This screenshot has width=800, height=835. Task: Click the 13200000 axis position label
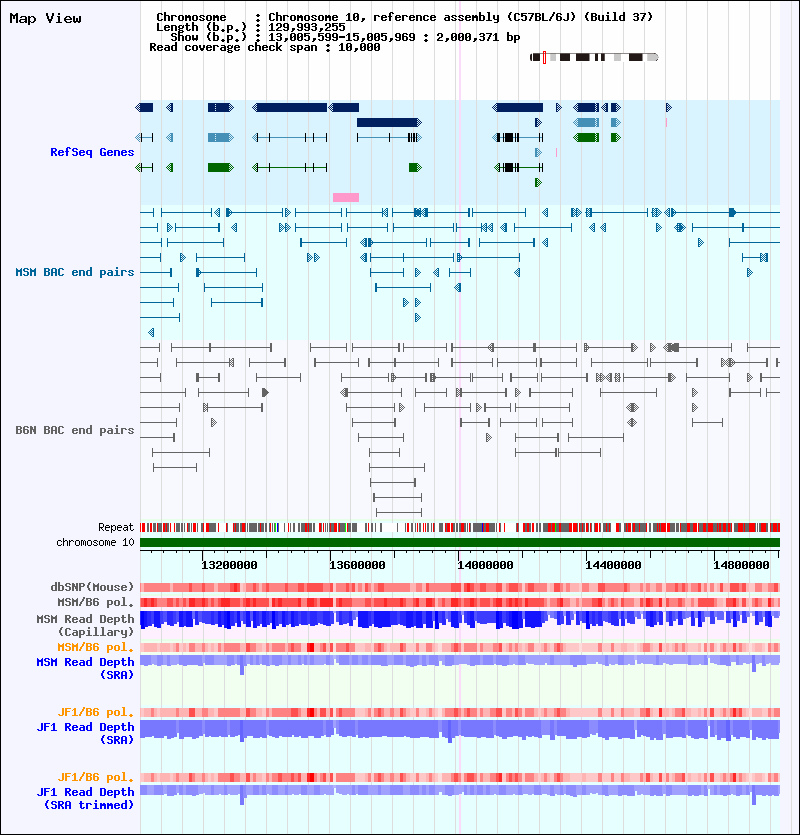click(x=229, y=565)
